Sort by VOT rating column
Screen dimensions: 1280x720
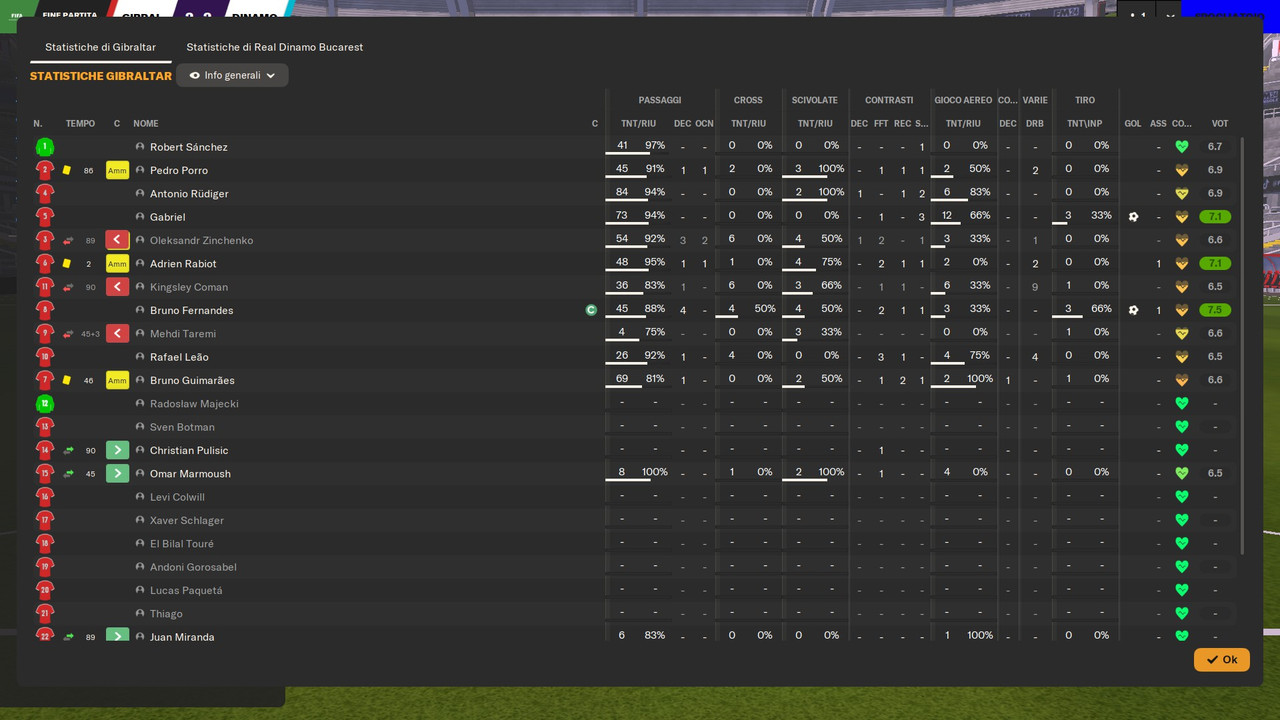click(x=1220, y=124)
